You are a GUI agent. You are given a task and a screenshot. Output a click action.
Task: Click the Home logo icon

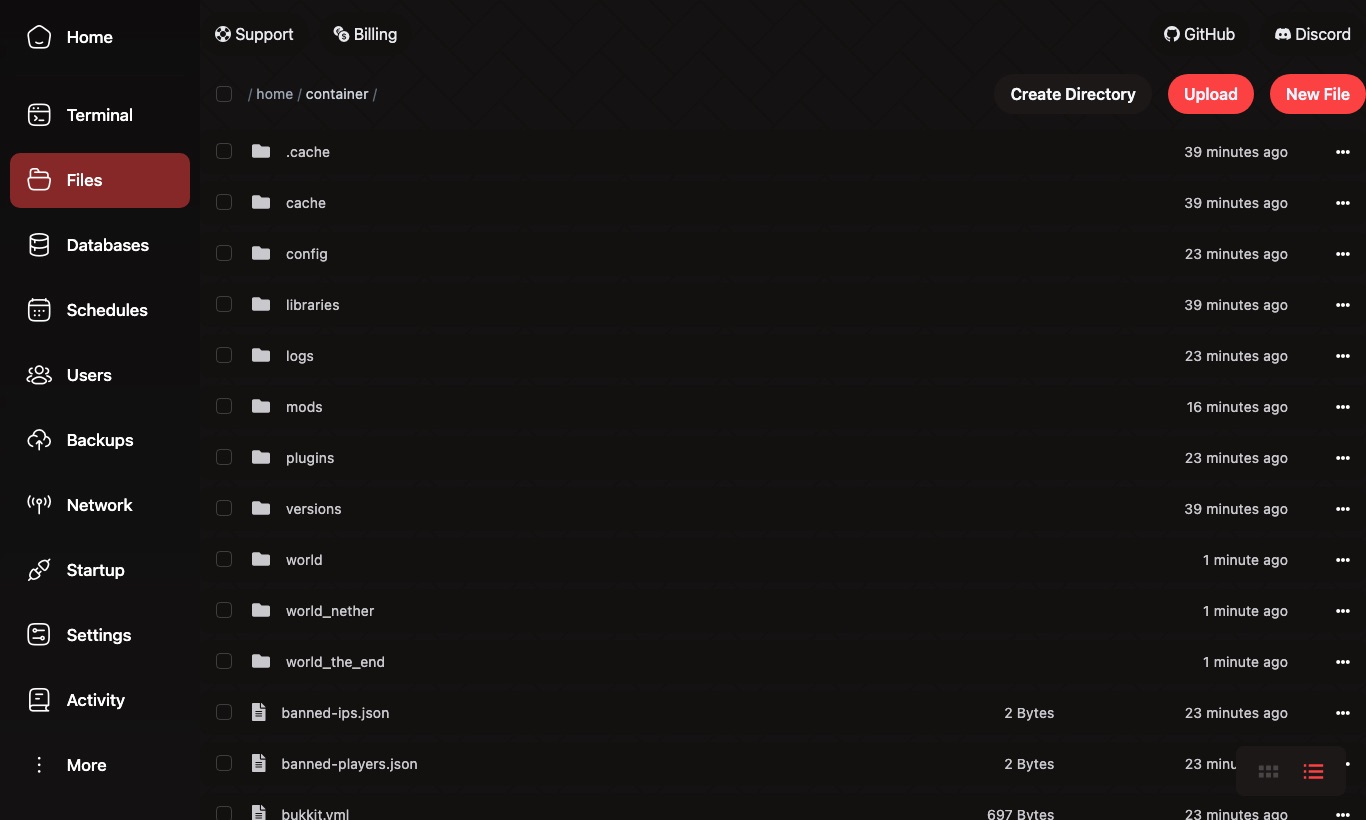click(39, 37)
